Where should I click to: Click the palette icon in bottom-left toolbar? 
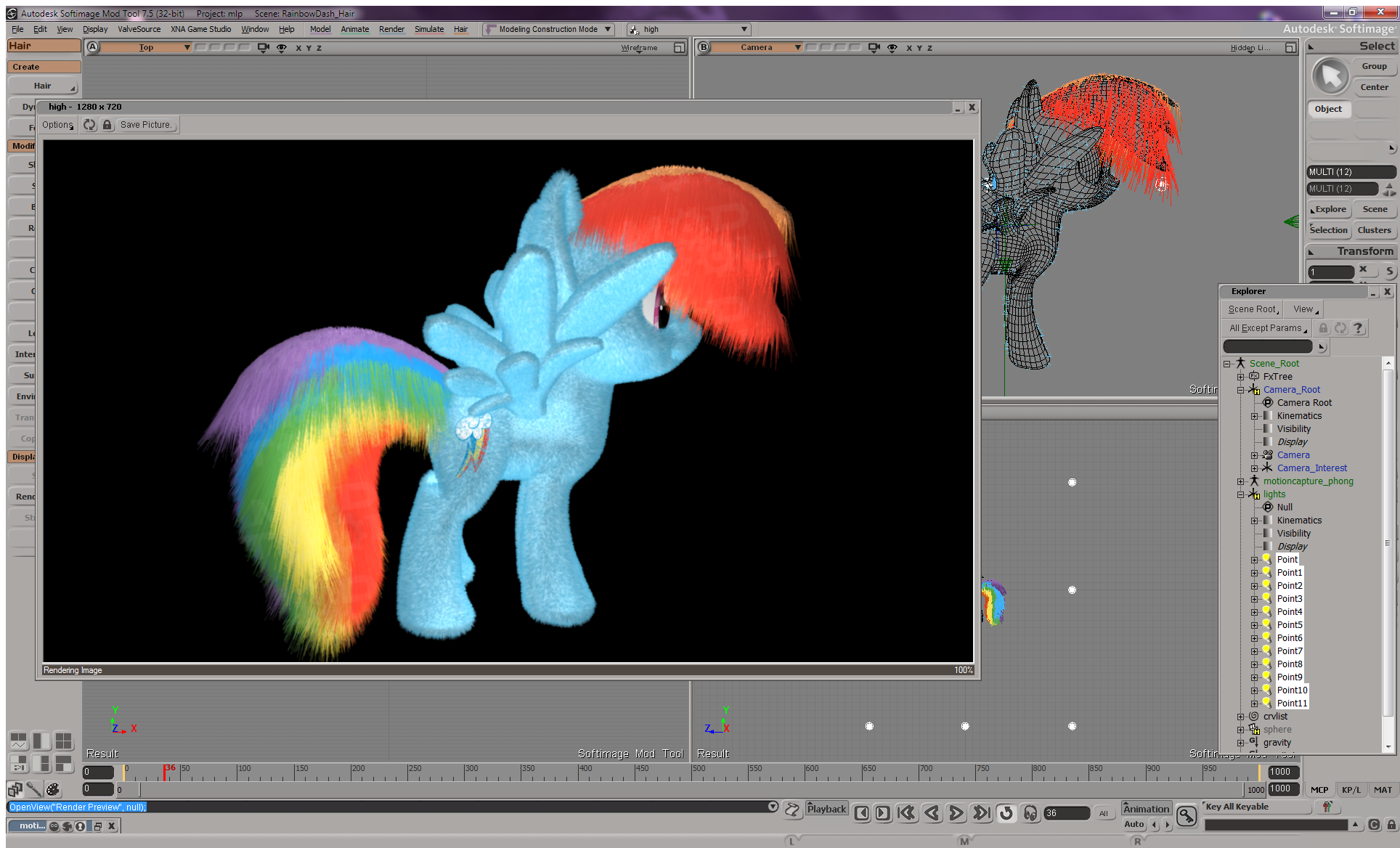[53, 789]
